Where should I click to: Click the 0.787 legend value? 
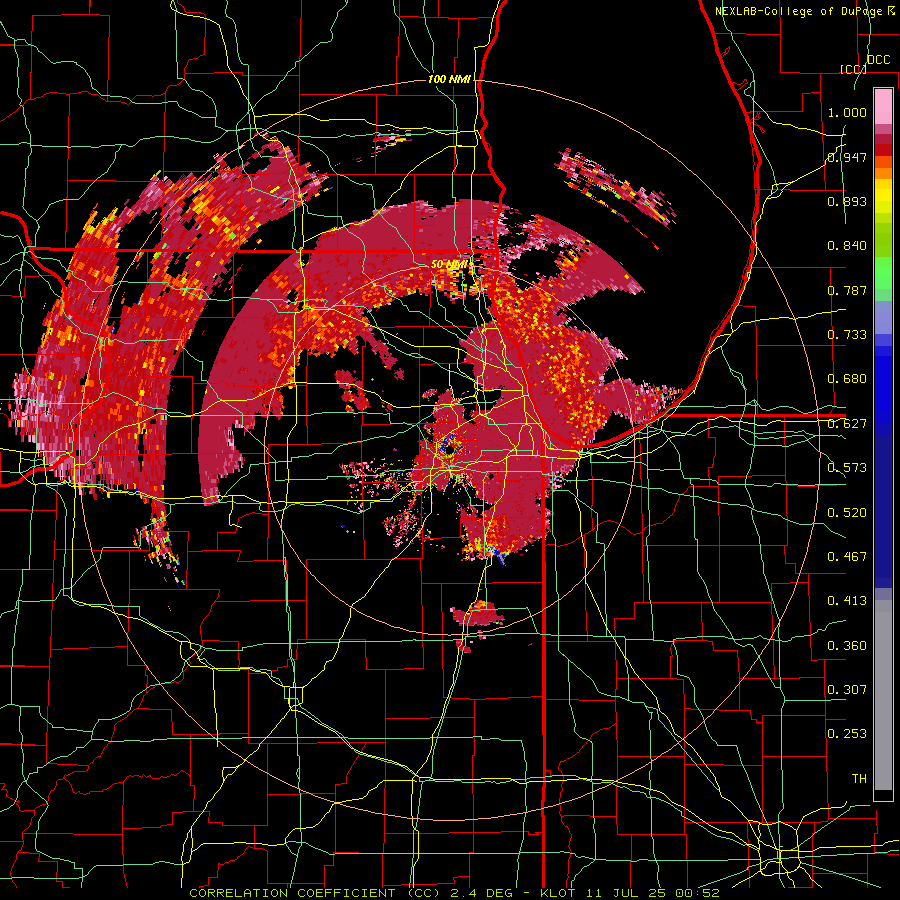[x=847, y=290]
